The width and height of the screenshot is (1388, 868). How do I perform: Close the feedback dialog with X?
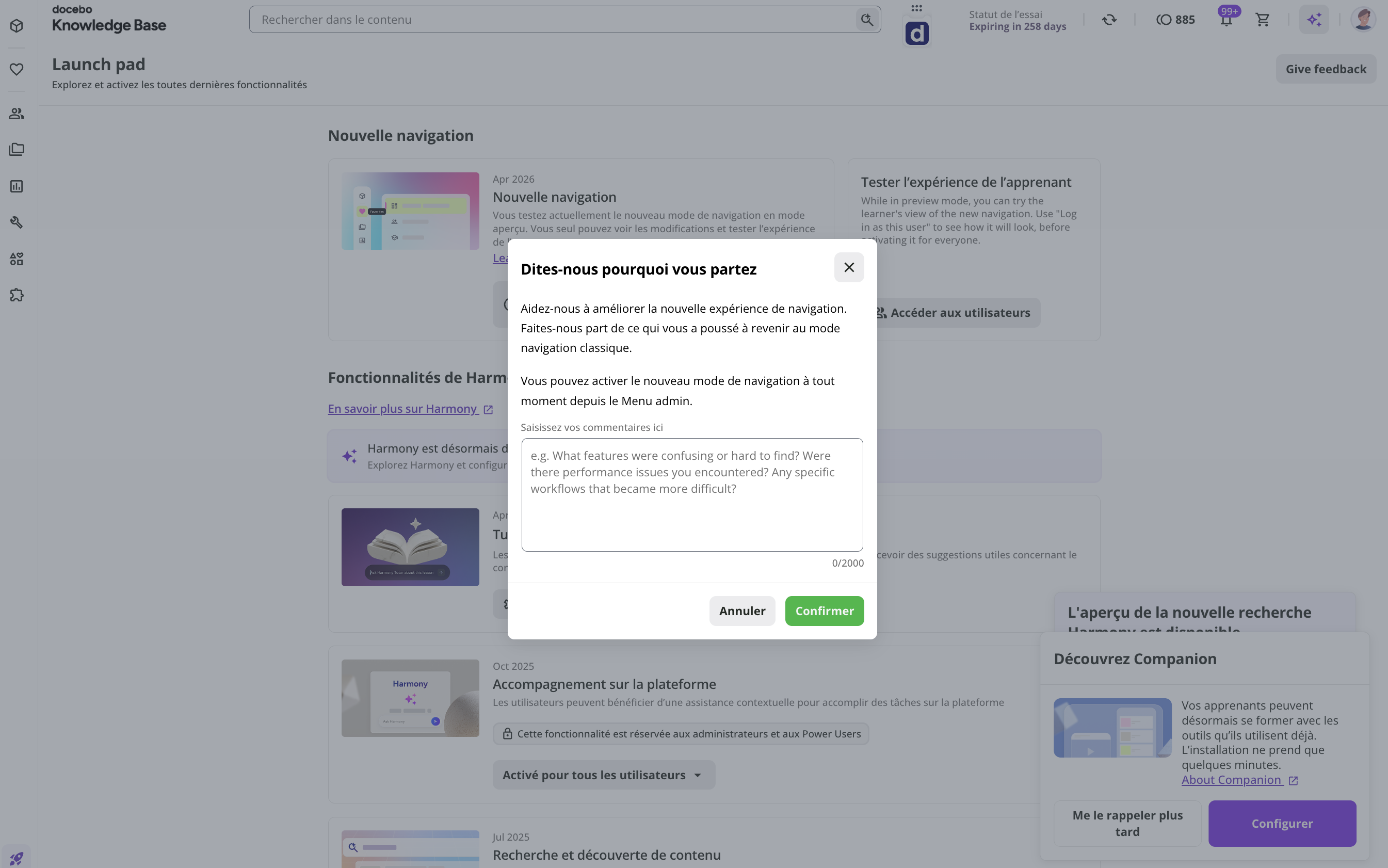point(848,267)
